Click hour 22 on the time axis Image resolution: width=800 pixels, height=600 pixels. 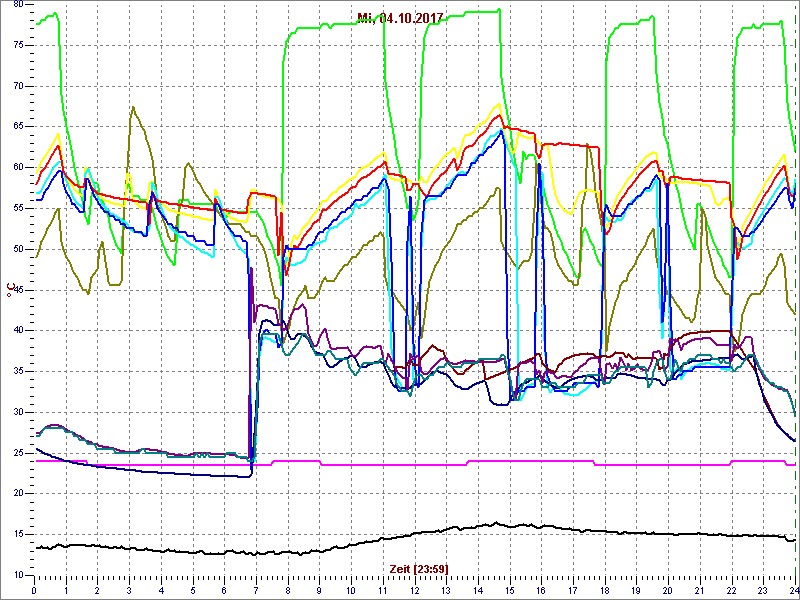coord(731,589)
